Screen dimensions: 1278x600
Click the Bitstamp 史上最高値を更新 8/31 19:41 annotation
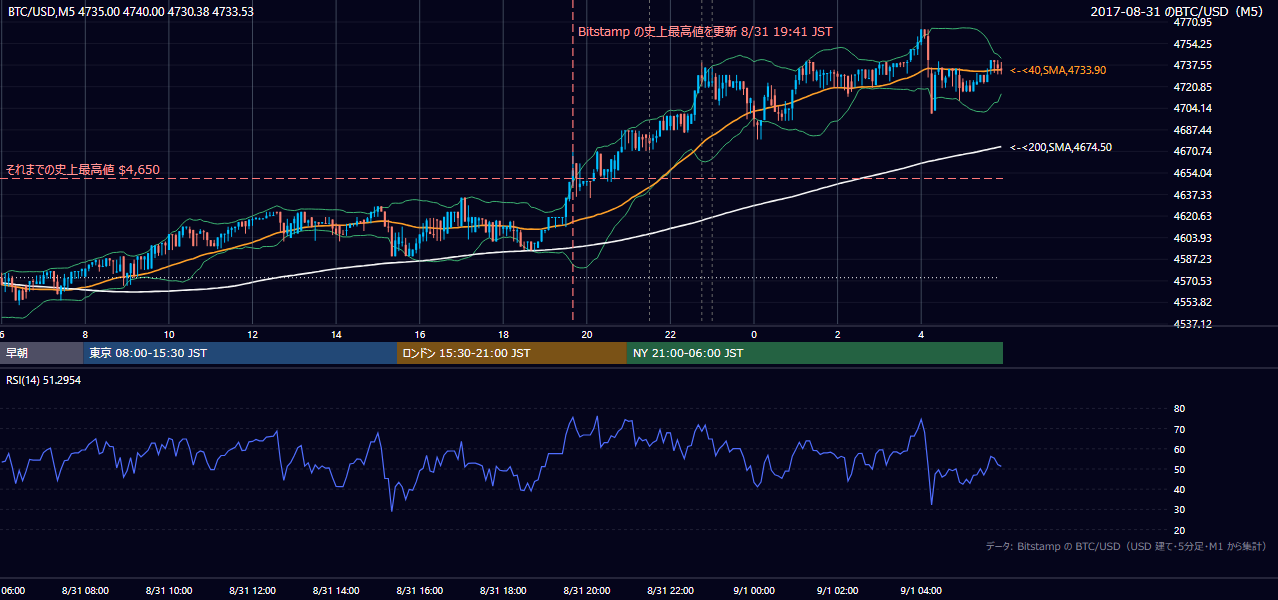point(705,31)
